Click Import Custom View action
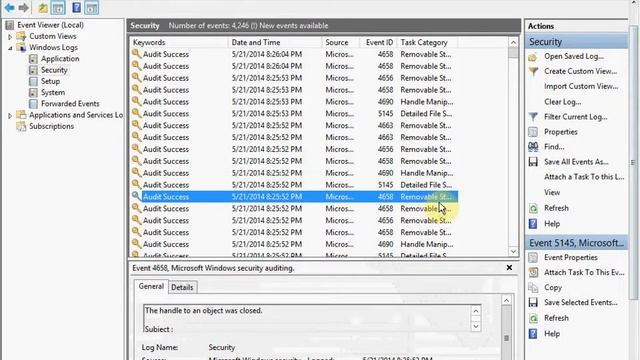 [581, 87]
